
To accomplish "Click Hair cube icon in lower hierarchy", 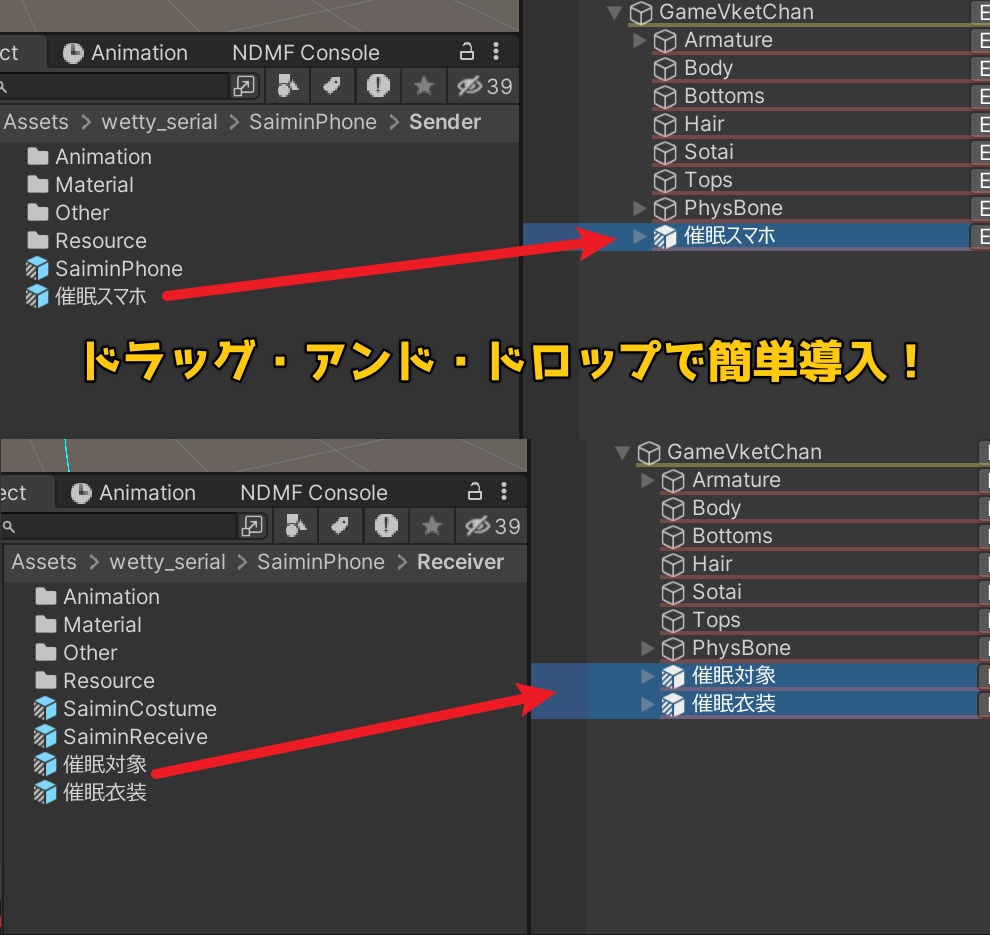I will pos(672,564).
